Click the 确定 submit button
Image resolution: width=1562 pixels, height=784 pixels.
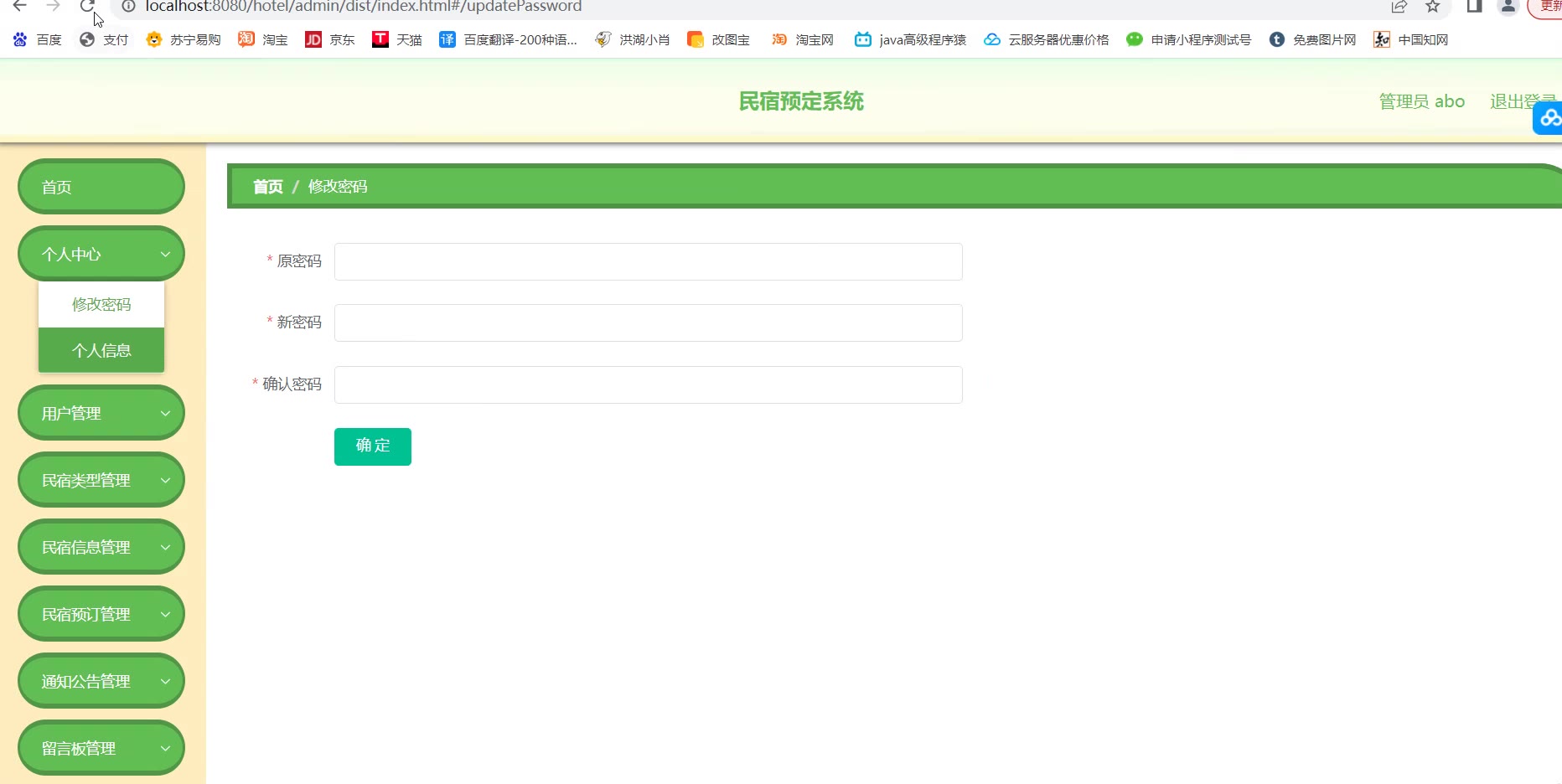[x=373, y=446]
